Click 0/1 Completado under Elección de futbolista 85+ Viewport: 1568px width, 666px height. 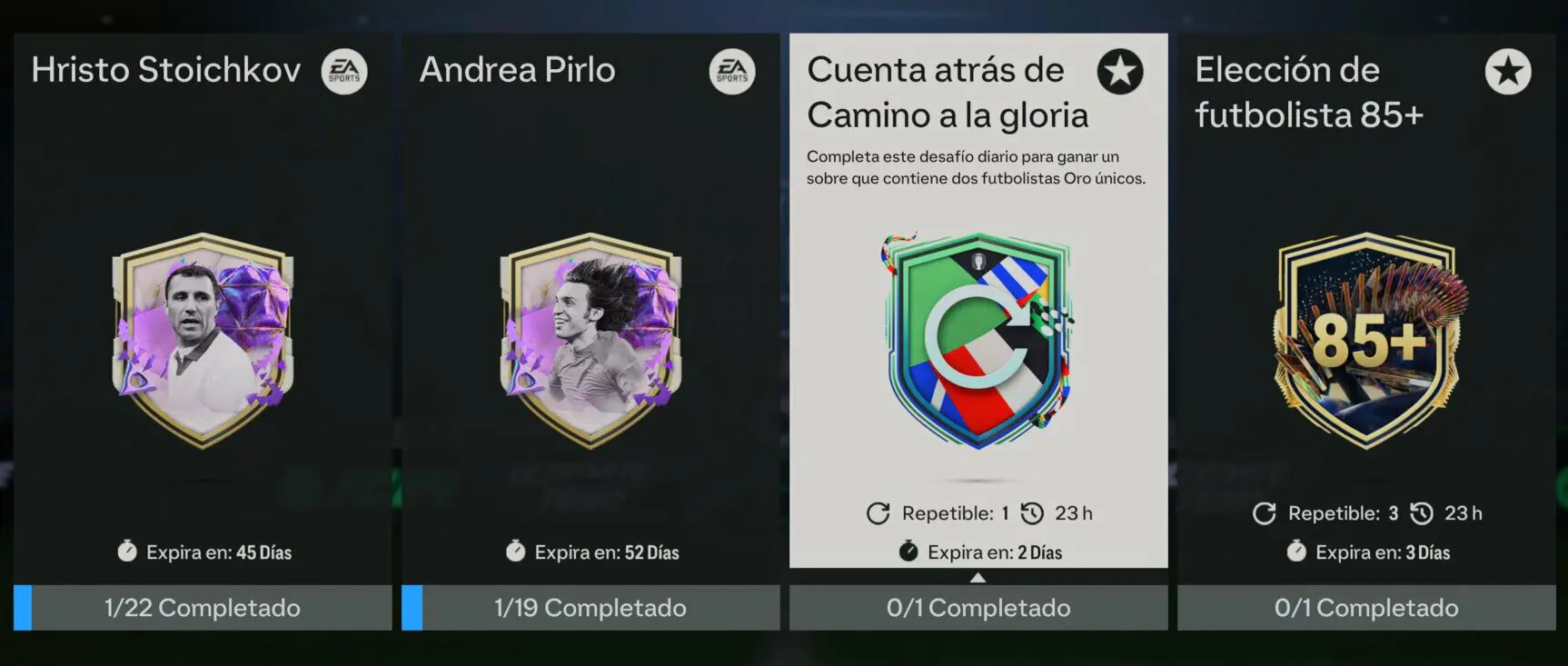click(1366, 608)
